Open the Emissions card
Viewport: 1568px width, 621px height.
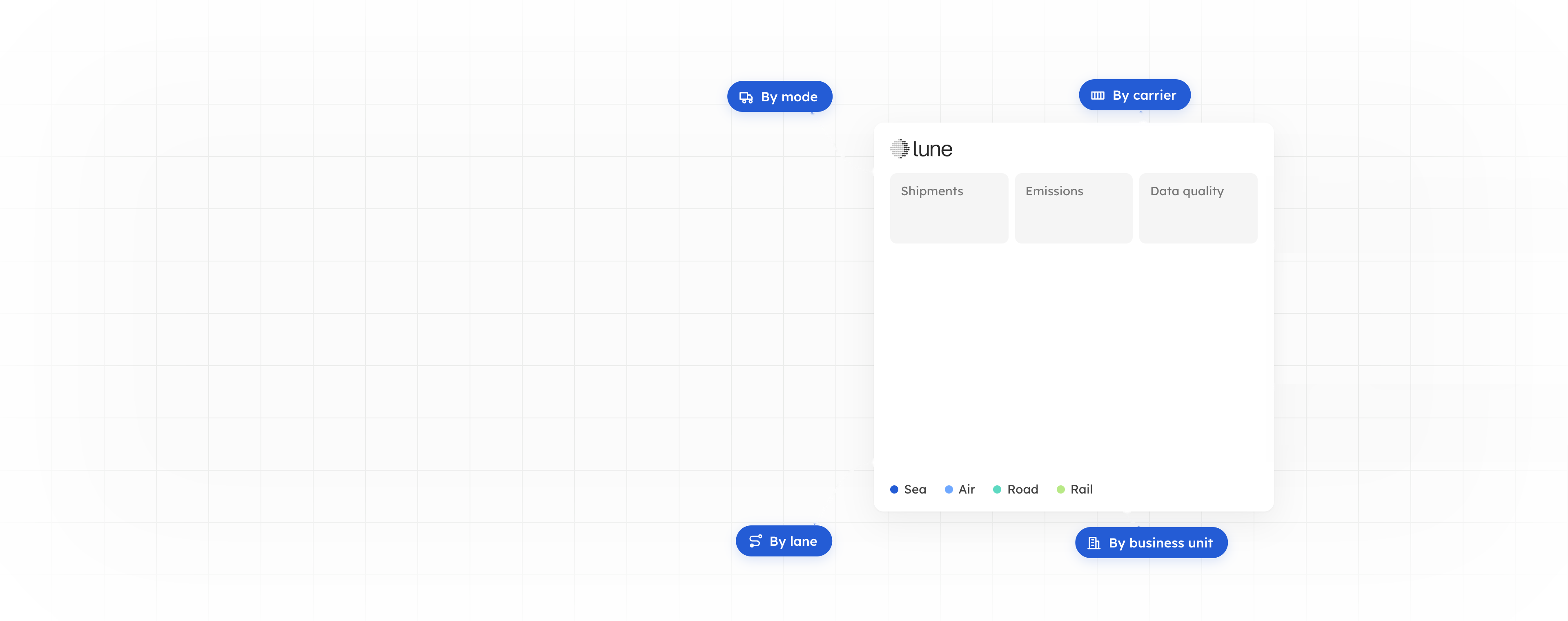pos(1074,208)
